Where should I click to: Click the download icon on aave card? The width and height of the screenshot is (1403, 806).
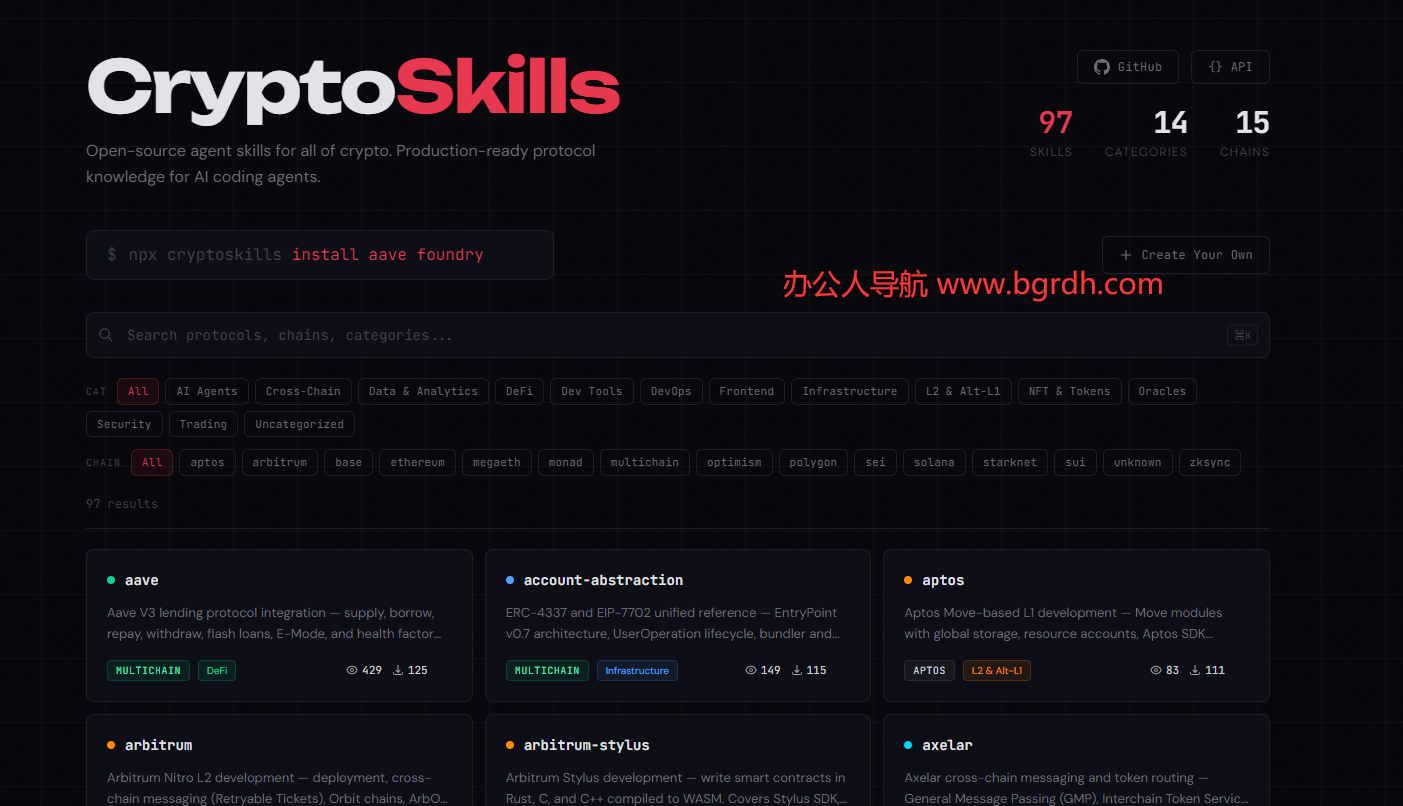[398, 670]
